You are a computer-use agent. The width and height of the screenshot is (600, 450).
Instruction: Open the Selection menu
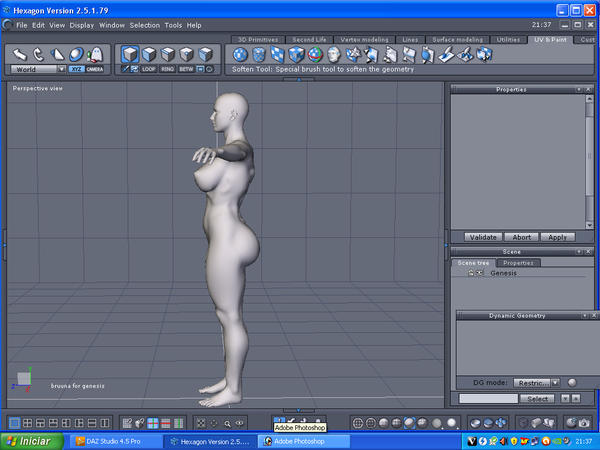144,24
